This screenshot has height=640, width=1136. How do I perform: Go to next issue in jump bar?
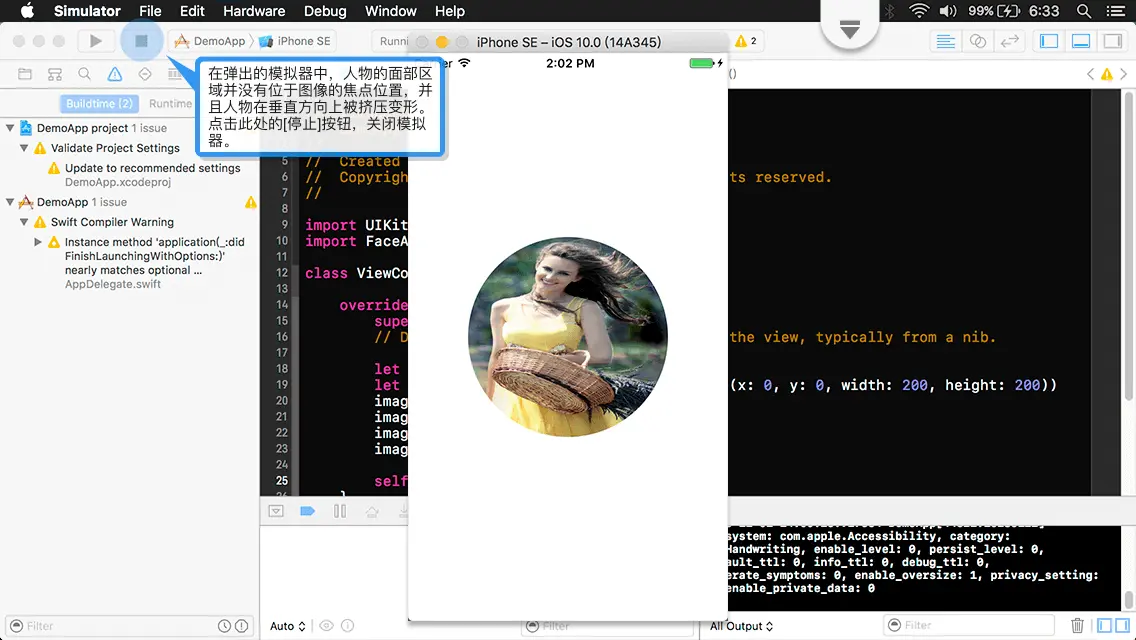[x=1123, y=74]
